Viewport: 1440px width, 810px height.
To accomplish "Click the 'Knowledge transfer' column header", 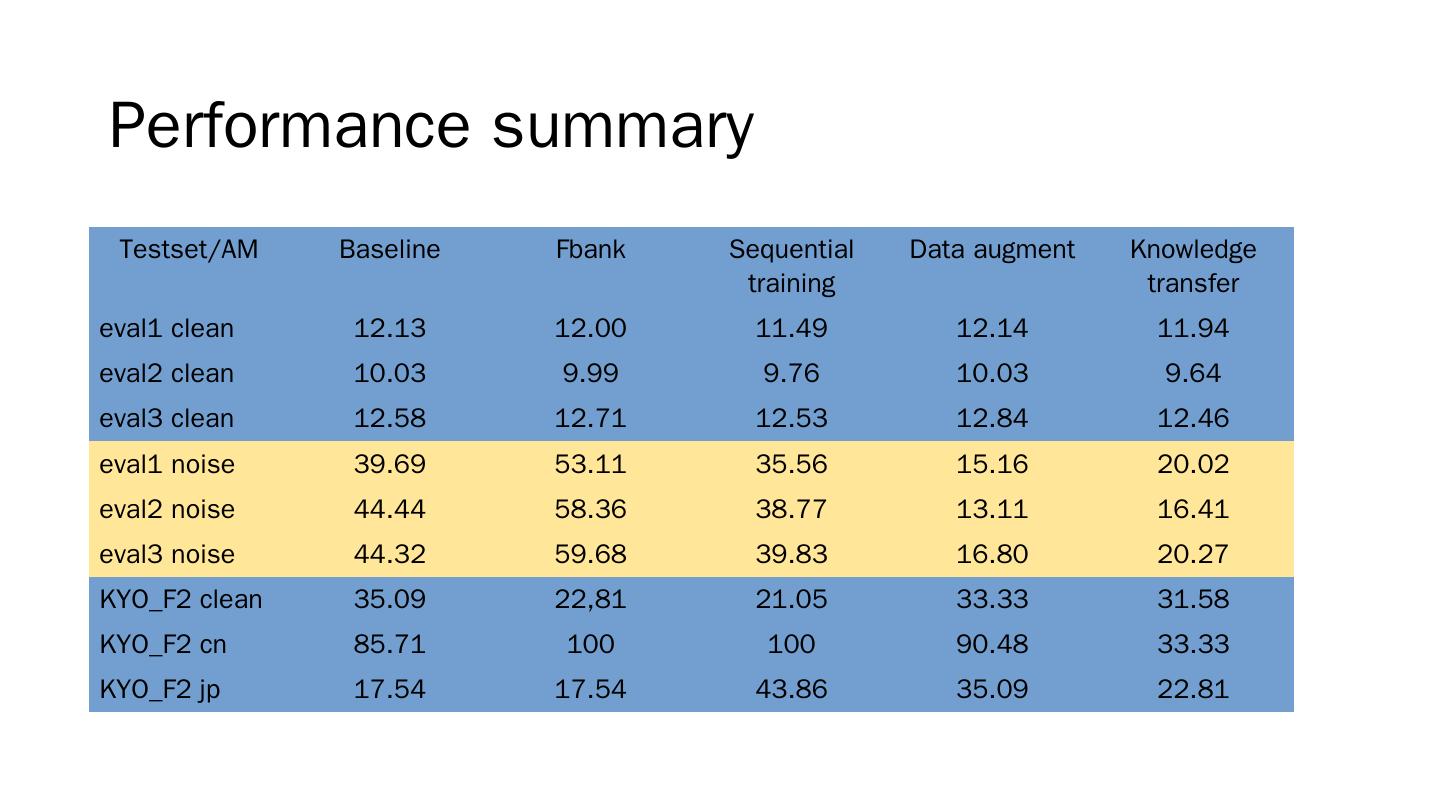I will coord(1193,266).
